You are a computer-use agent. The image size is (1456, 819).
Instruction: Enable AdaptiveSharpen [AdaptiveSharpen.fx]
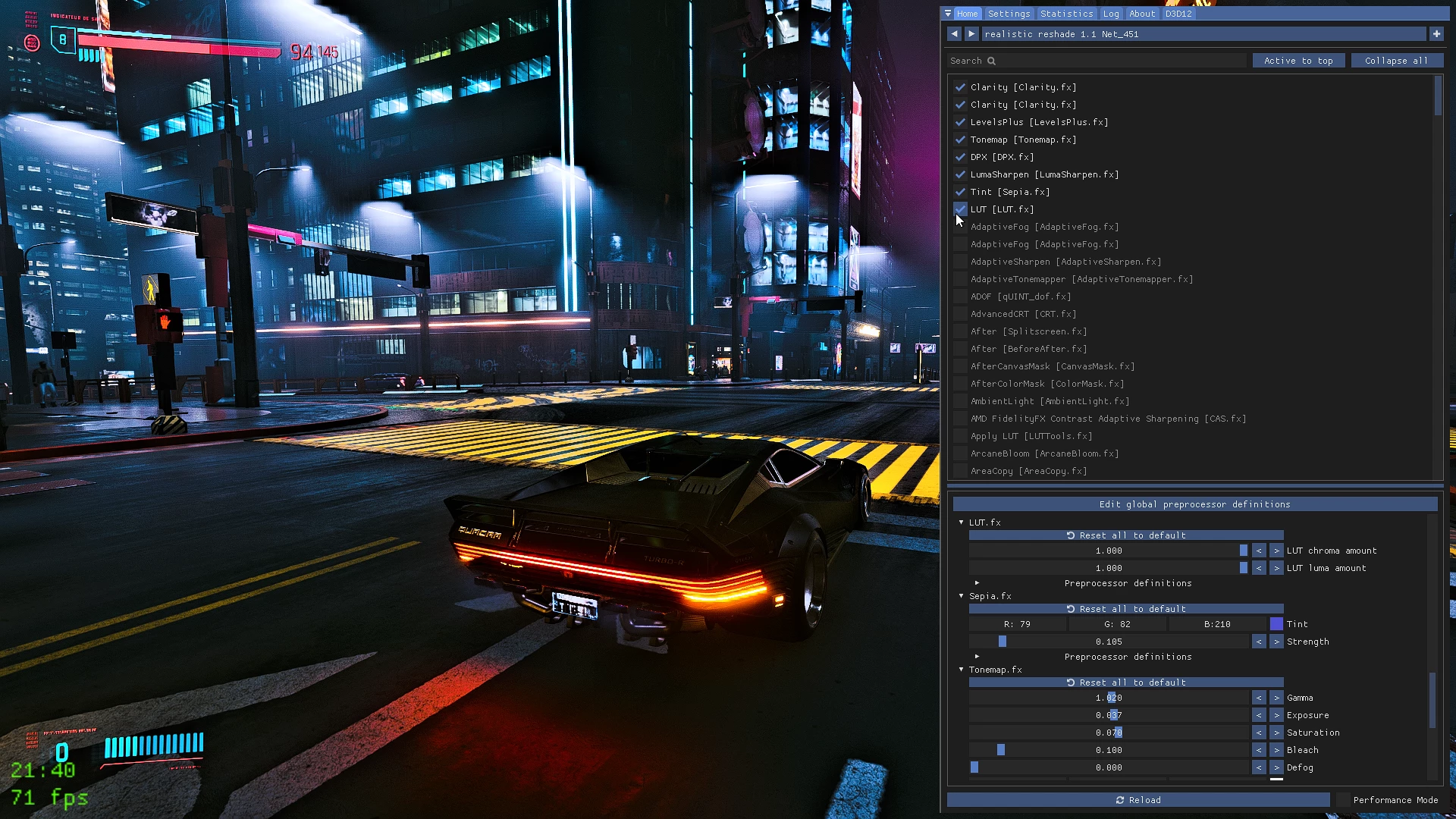(960, 262)
